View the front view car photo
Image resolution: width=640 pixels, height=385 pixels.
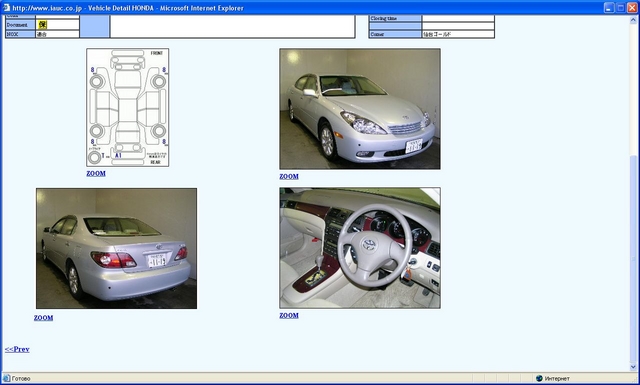coord(360,109)
